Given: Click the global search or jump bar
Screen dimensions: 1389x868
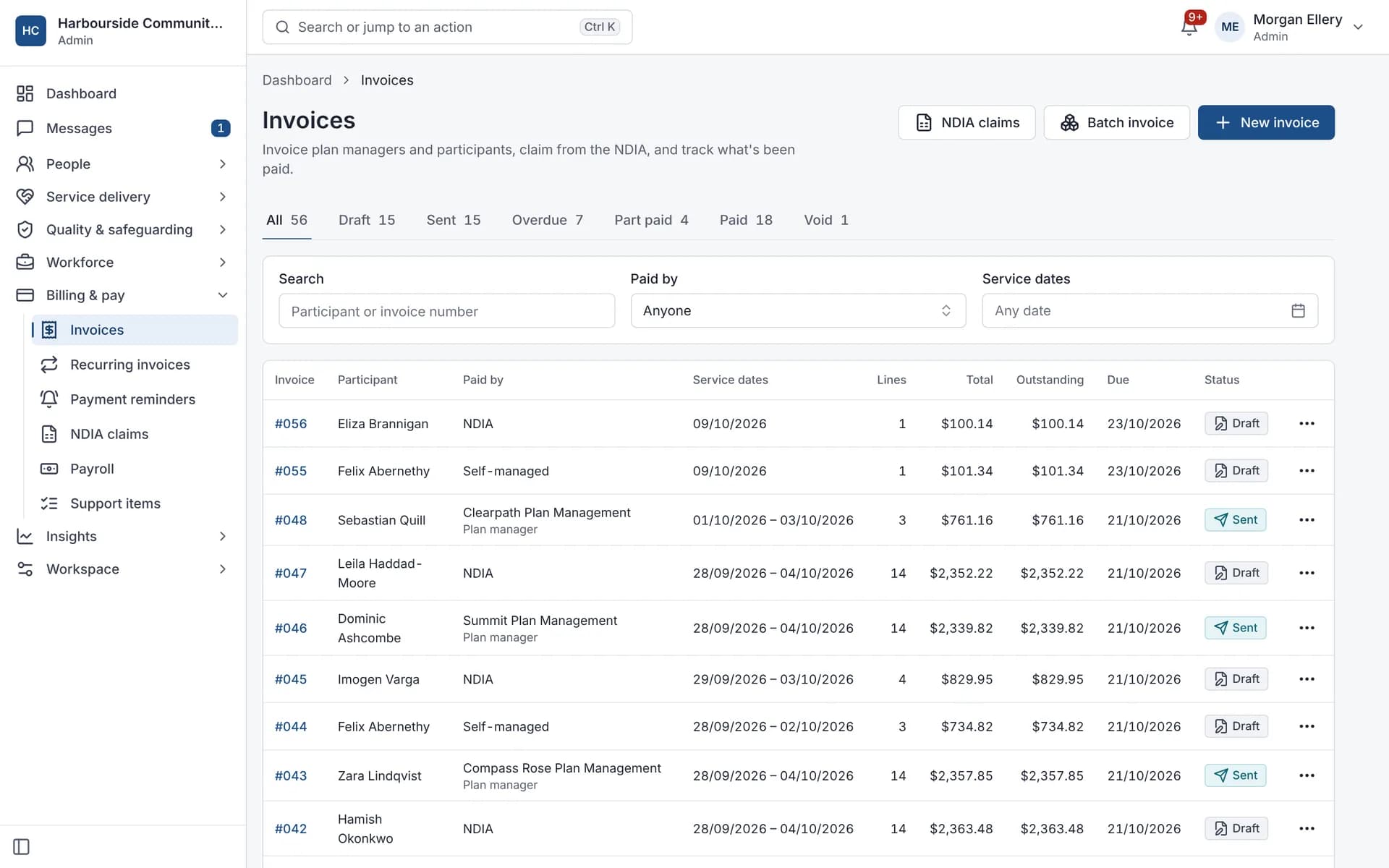Looking at the screenshot, I should 447,27.
